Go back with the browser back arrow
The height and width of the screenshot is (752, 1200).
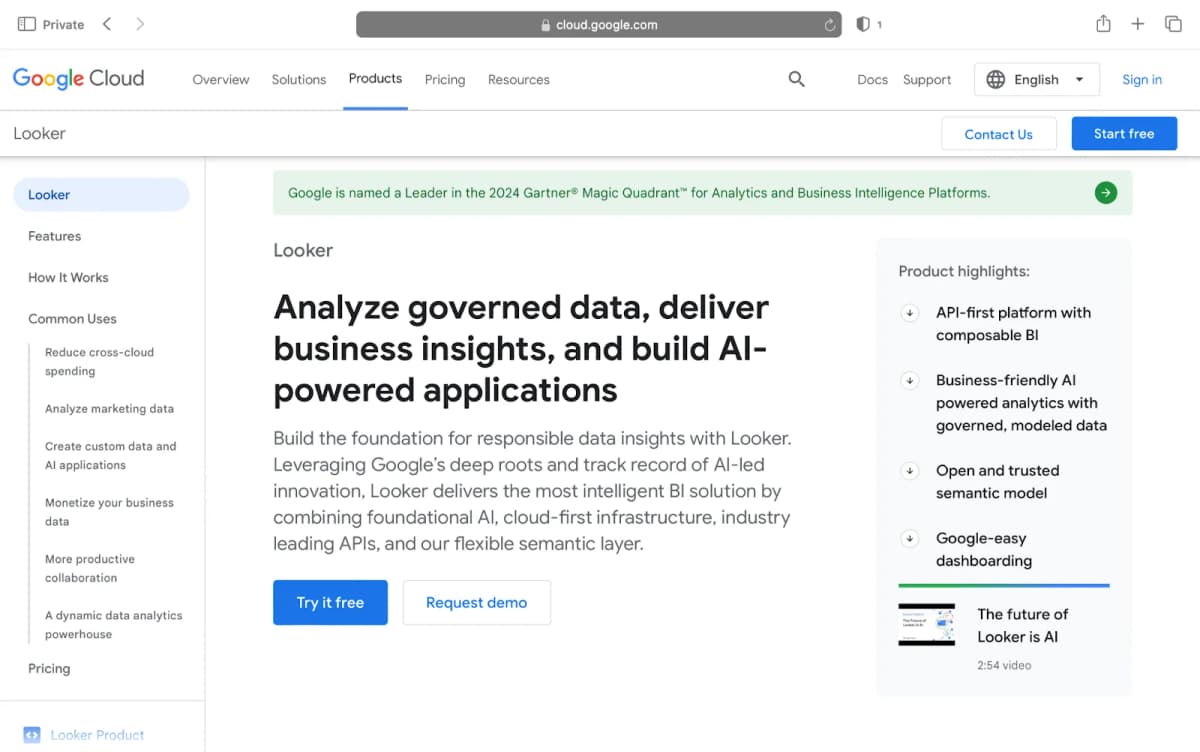point(107,24)
